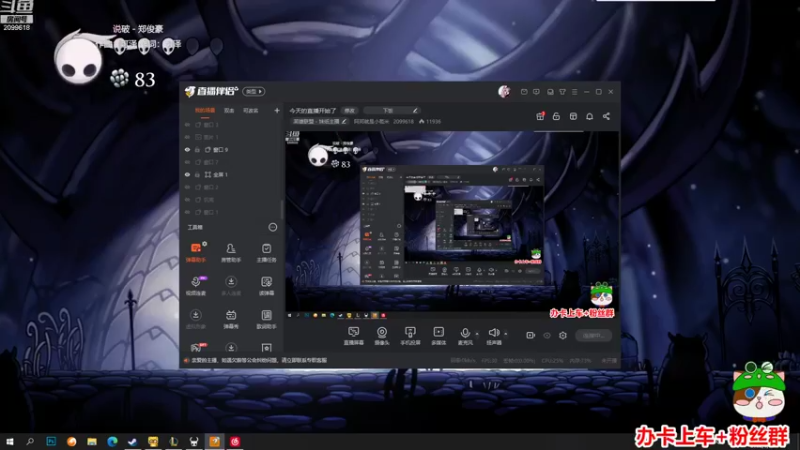Switch to the third scene tab
Screen dimensions: 800x450
tap(250, 110)
